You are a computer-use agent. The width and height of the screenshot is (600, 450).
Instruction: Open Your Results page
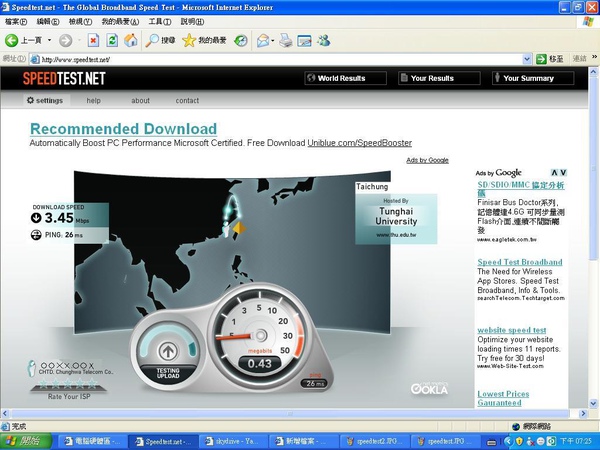(x=439, y=78)
